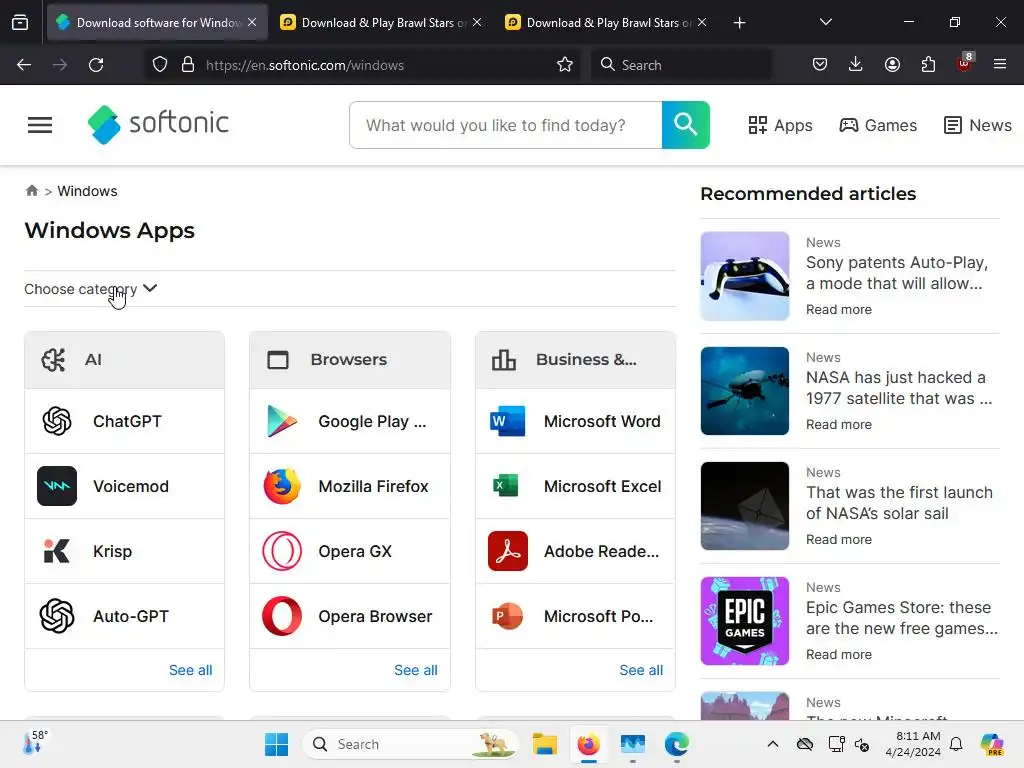Click the Firefox toolbar Search box
Image resolution: width=1024 pixels, height=768 pixels.
[680, 65]
